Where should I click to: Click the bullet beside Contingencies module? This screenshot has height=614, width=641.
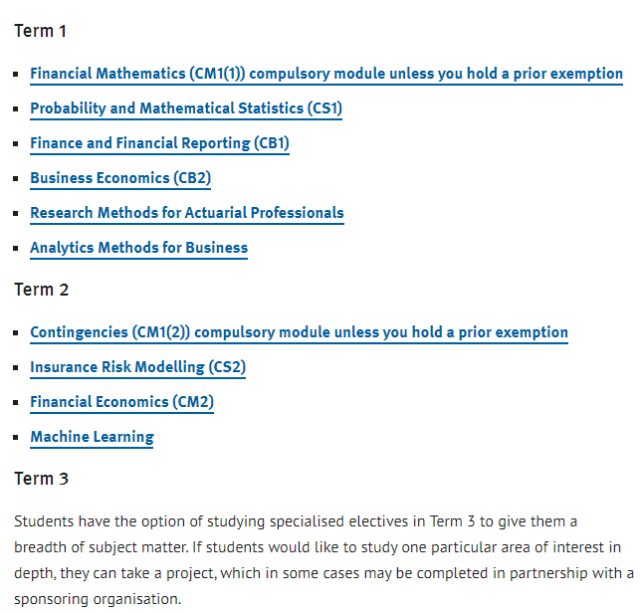coord(16,333)
